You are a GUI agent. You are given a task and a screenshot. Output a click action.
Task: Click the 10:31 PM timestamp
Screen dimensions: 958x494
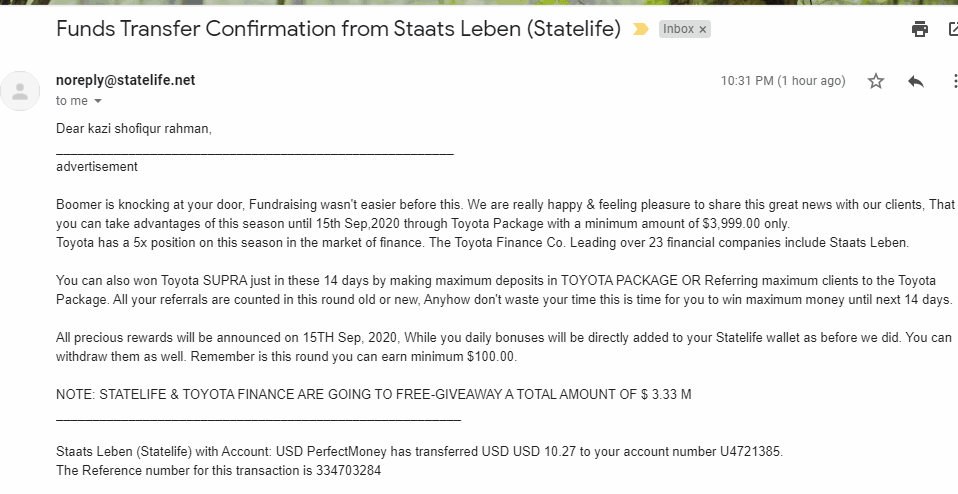point(783,81)
